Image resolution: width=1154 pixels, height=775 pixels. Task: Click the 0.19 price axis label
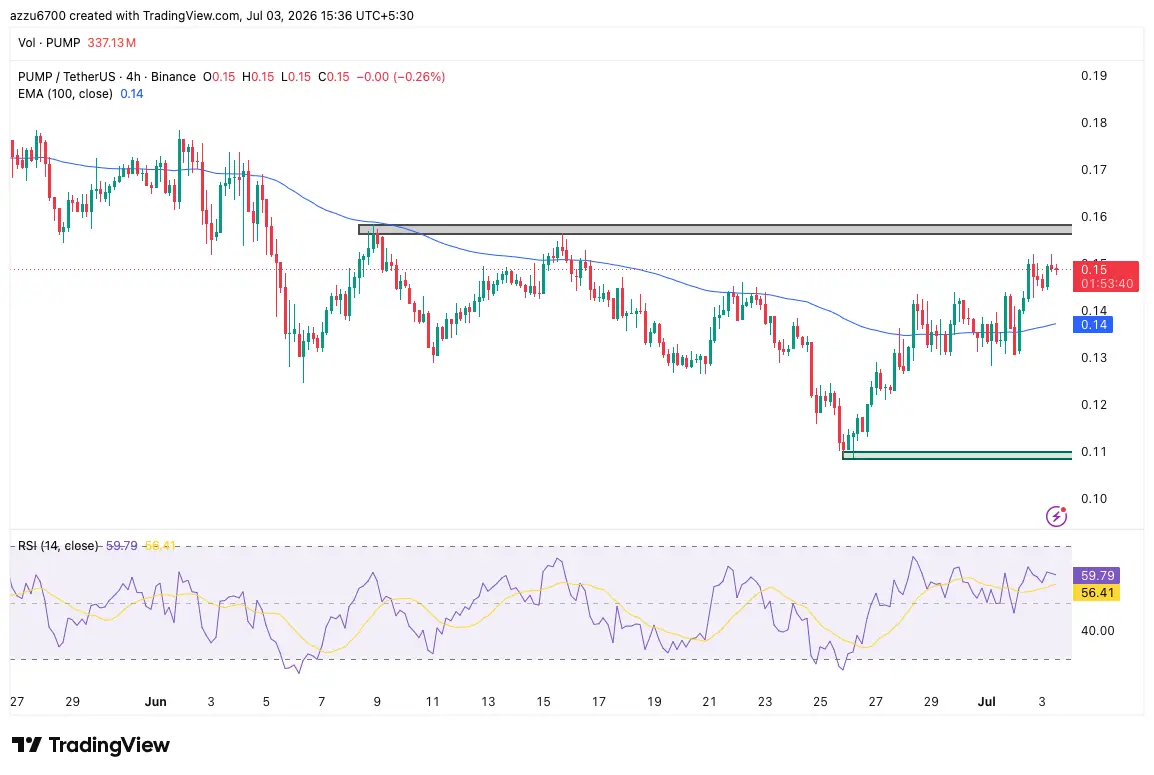1094,75
